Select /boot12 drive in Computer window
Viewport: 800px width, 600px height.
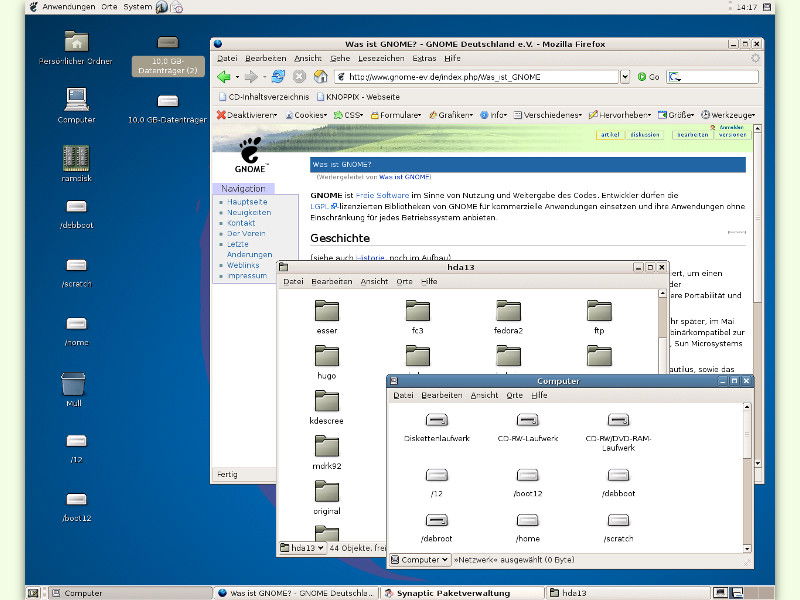click(x=528, y=483)
